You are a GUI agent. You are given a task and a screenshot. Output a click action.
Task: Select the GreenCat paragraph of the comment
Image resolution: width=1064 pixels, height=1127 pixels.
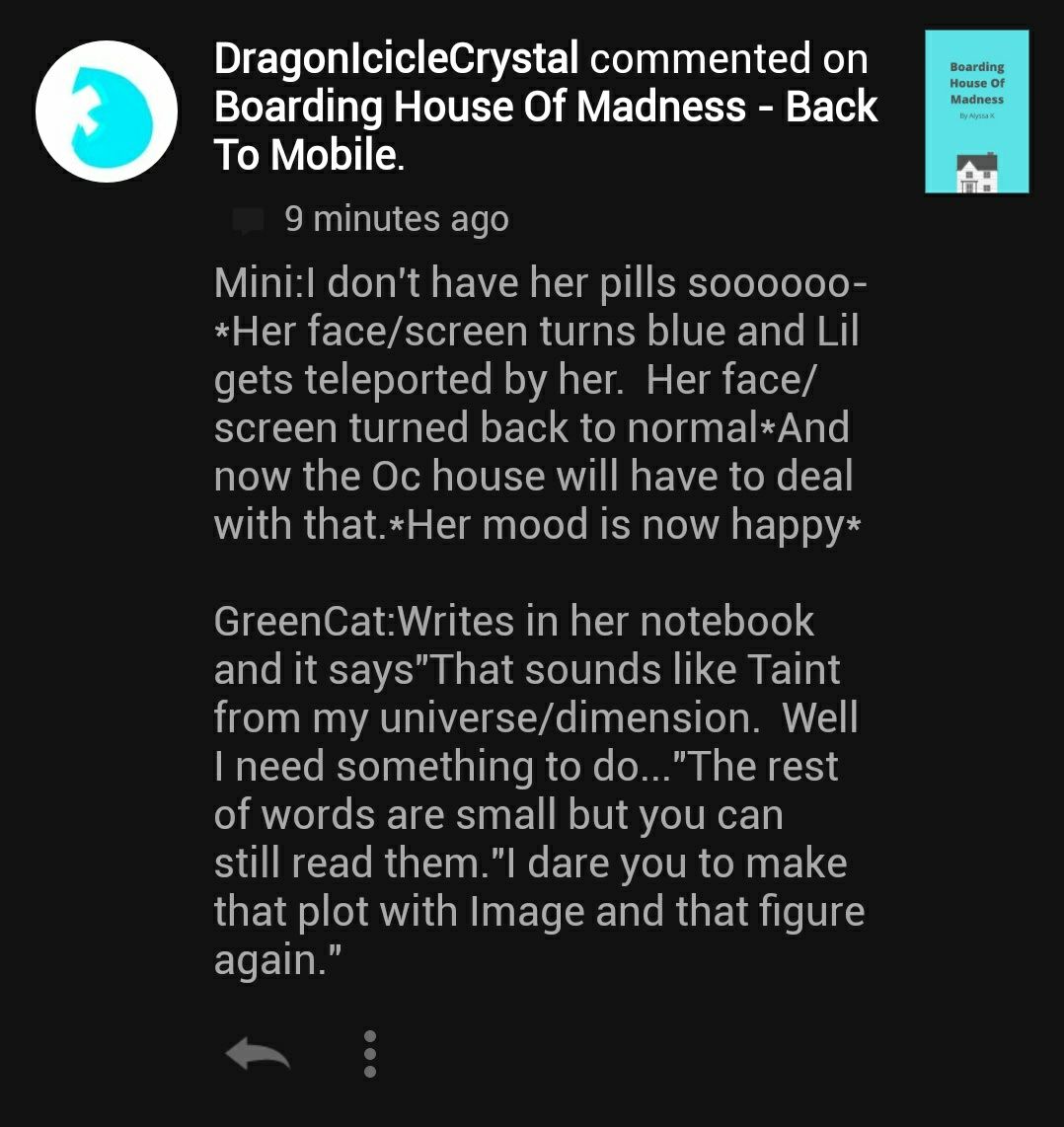click(539, 789)
